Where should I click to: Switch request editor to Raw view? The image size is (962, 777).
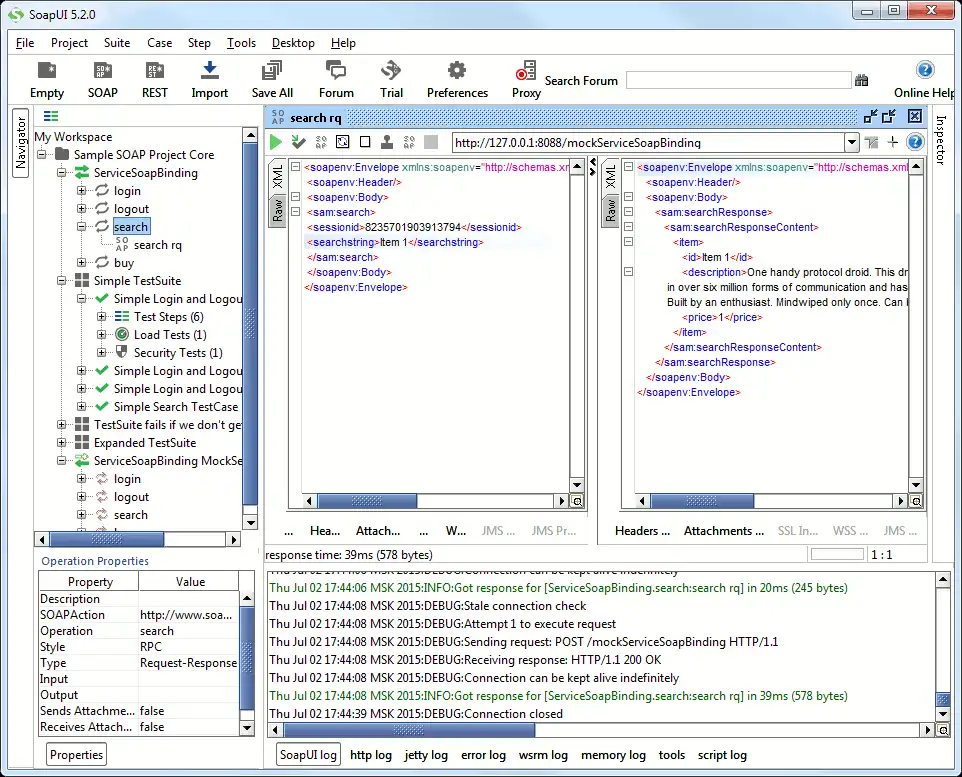pos(278,209)
